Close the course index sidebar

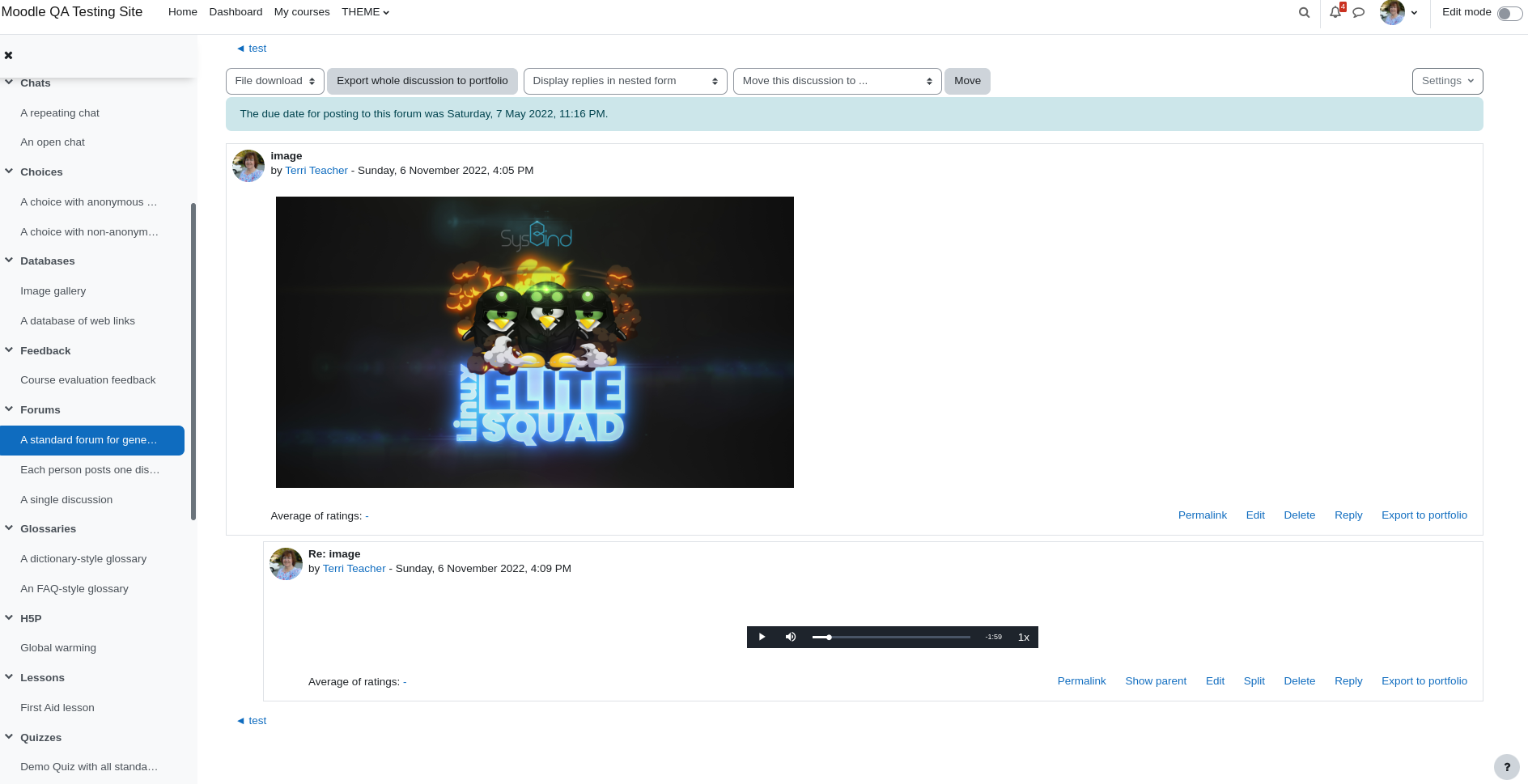pyautogui.click(x=8, y=55)
